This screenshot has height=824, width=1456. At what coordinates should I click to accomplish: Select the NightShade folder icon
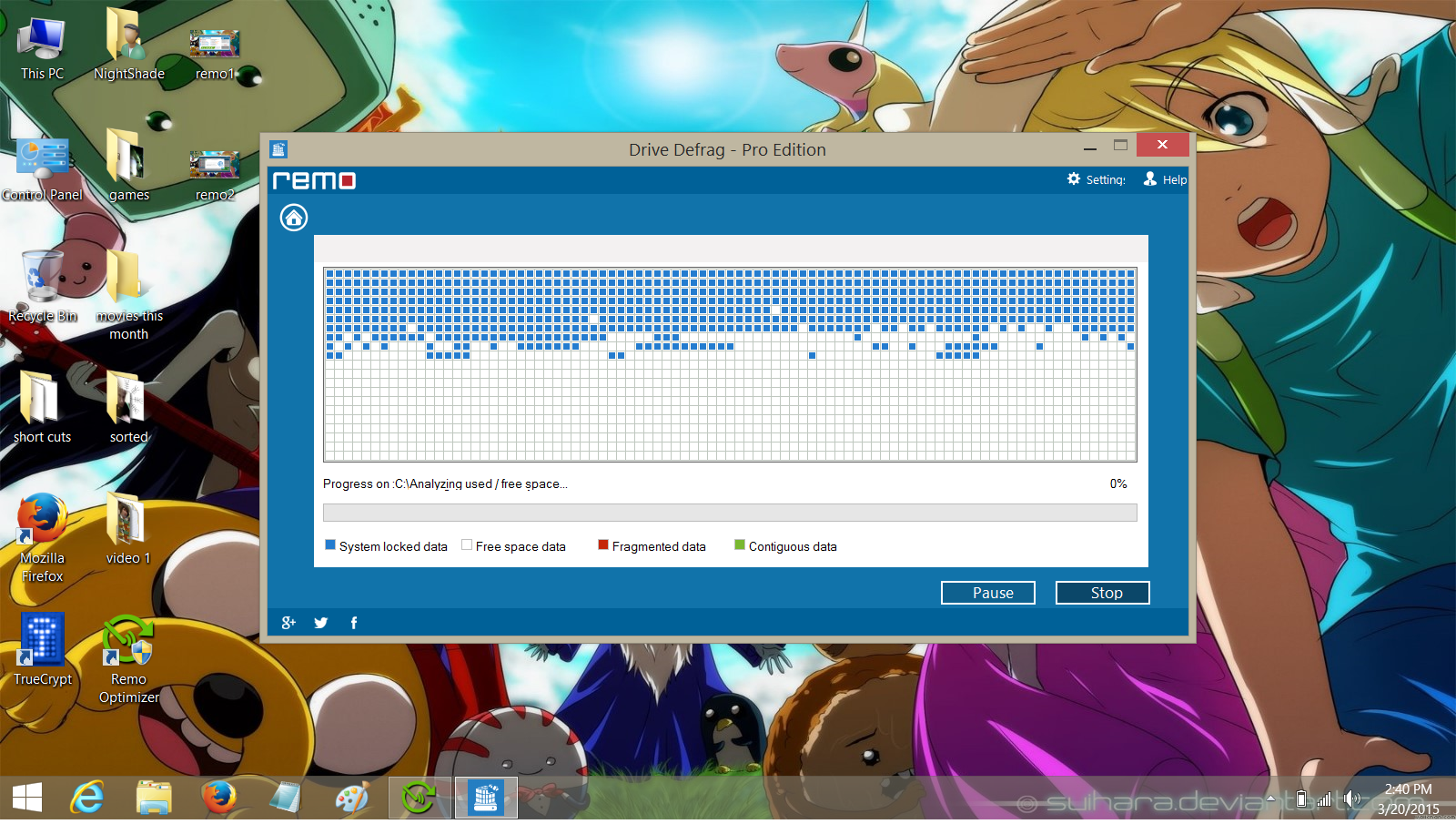click(x=129, y=46)
